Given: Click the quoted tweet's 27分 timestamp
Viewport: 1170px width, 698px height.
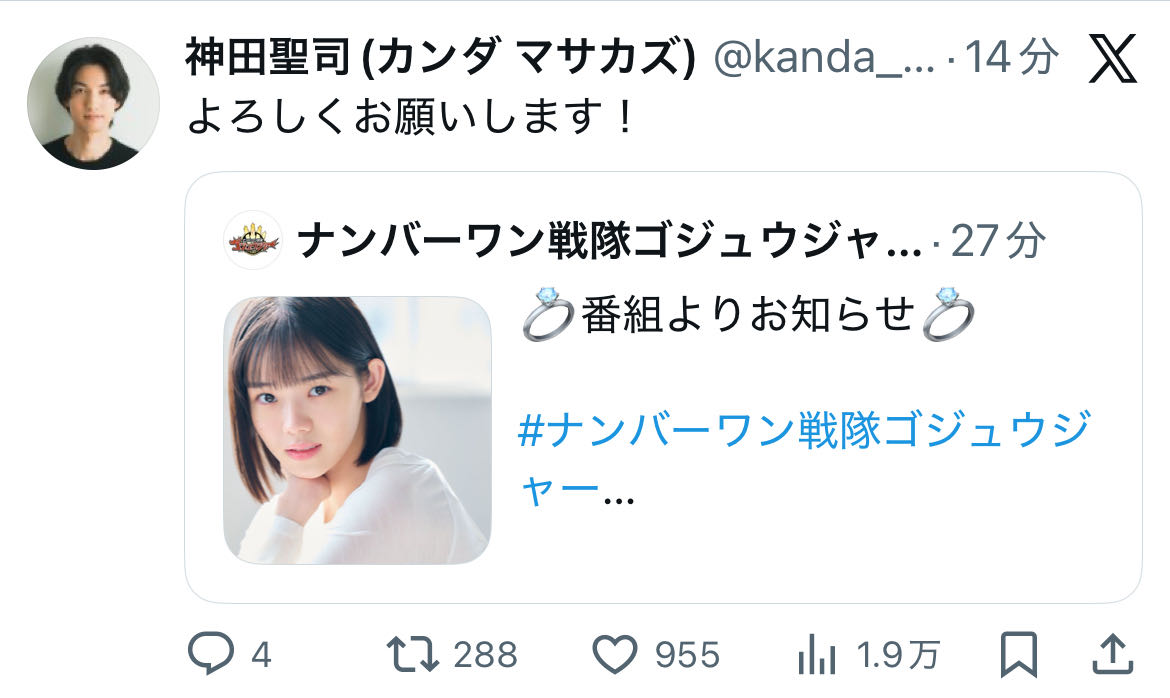Looking at the screenshot, I should [998, 240].
